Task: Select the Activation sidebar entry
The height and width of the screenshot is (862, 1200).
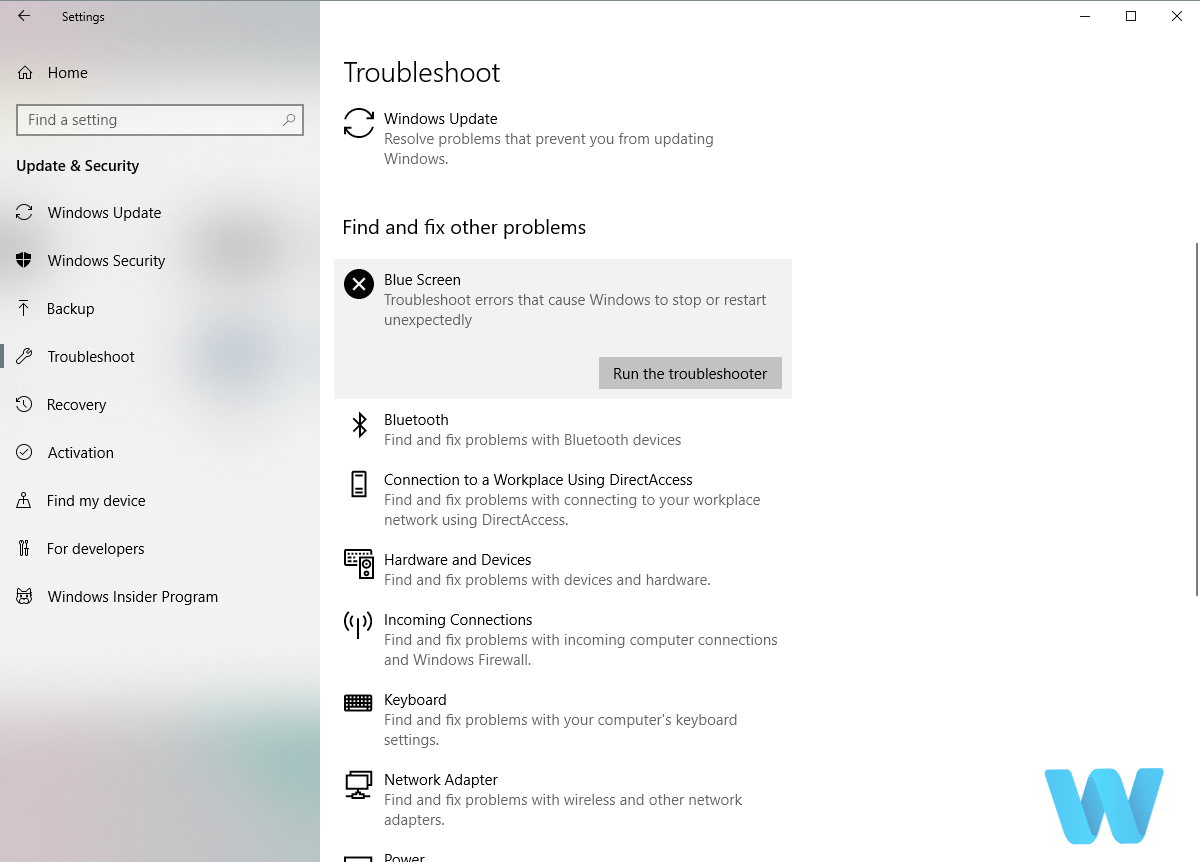Action: pyautogui.click(x=80, y=452)
